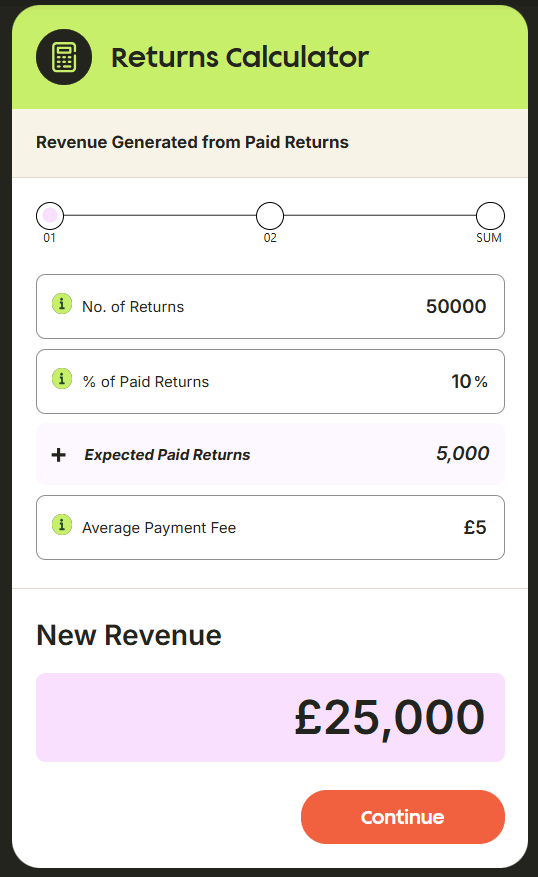Open info icon for No. of Returns
Screen dimensions: 538x877
[x=62, y=304]
